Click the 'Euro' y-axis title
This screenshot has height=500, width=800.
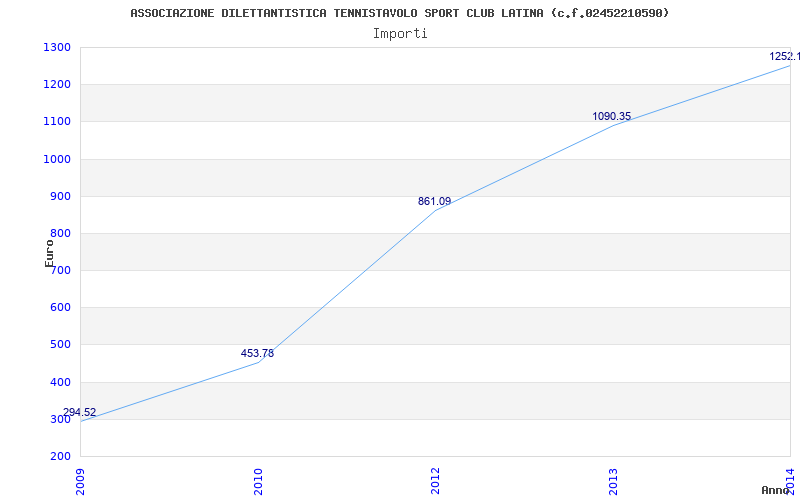(49, 253)
